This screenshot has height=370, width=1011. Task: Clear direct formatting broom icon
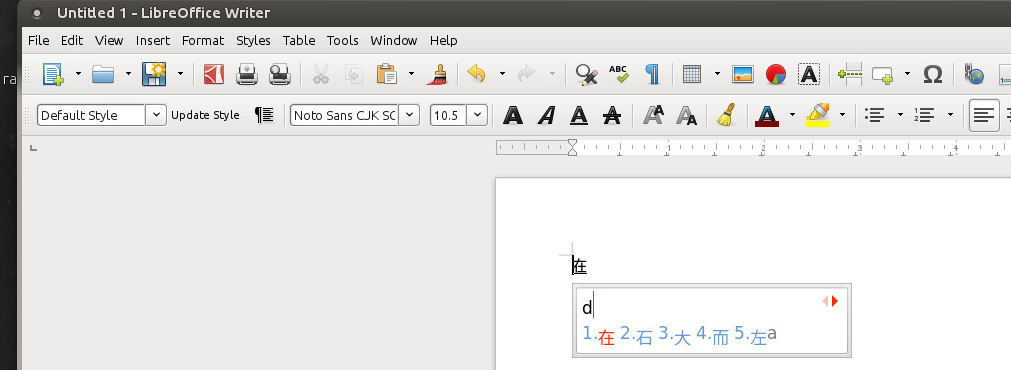726,115
